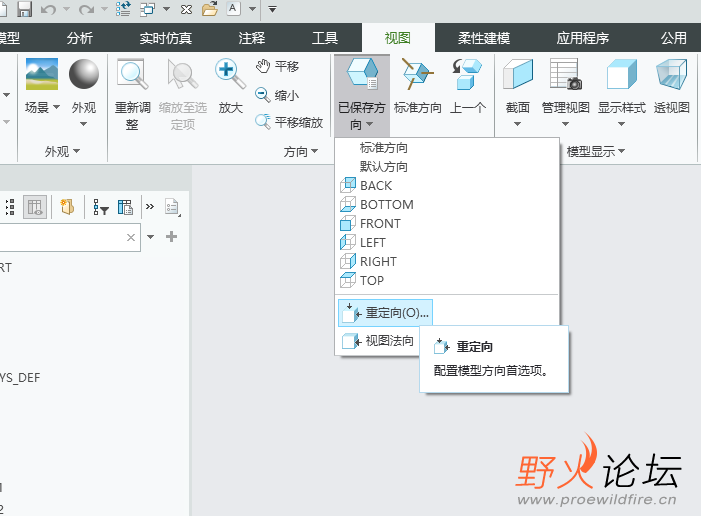The image size is (701, 516).
Task: Open the search options dropdown arrow
Action: pos(150,237)
